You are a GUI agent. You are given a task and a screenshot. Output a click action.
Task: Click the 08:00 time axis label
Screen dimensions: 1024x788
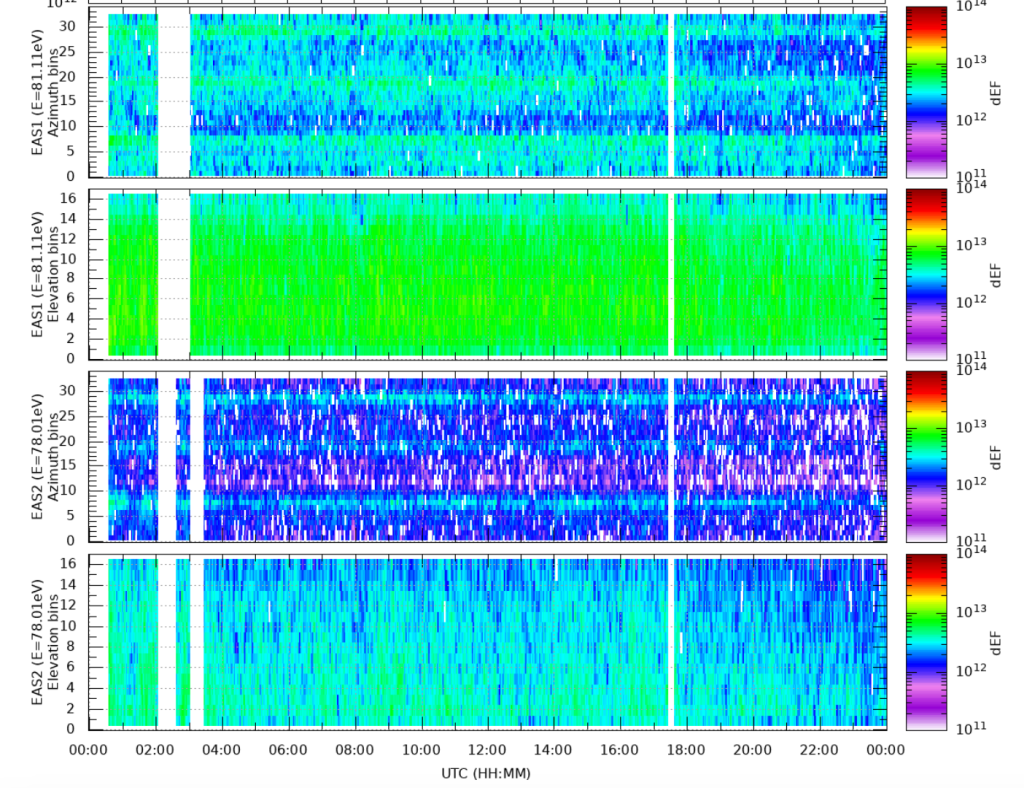tap(355, 749)
